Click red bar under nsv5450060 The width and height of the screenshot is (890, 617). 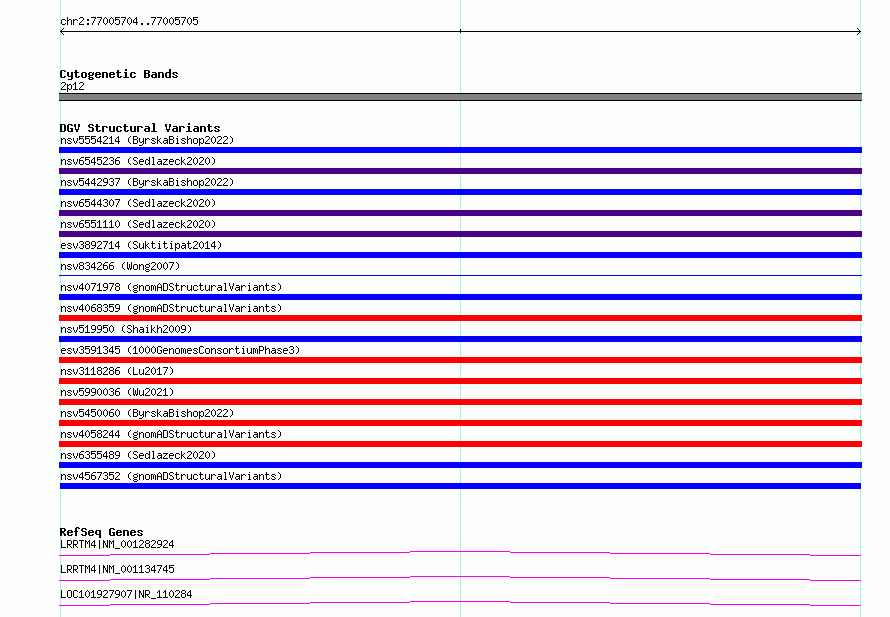460,423
